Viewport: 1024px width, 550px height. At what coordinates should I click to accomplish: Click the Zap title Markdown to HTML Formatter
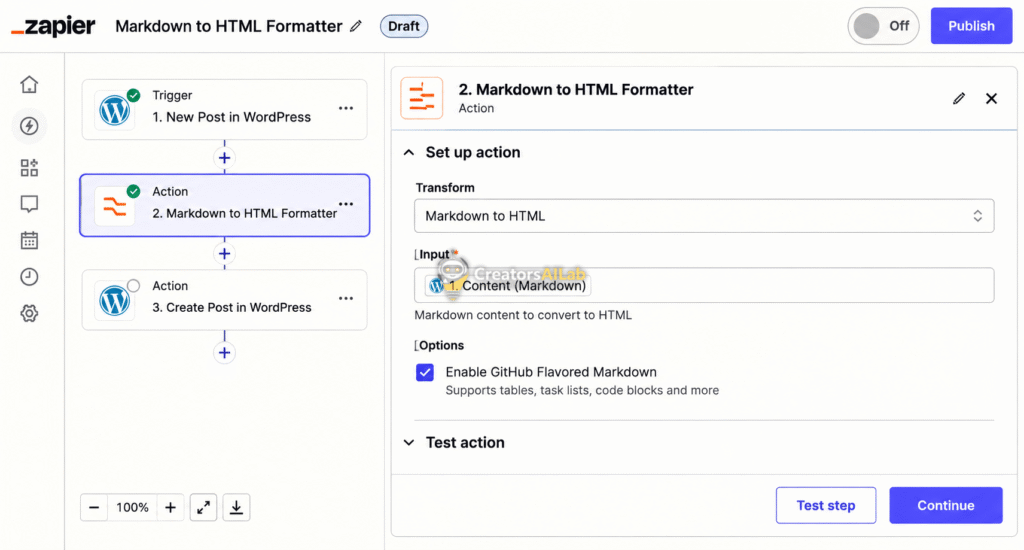[x=229, y=26]
